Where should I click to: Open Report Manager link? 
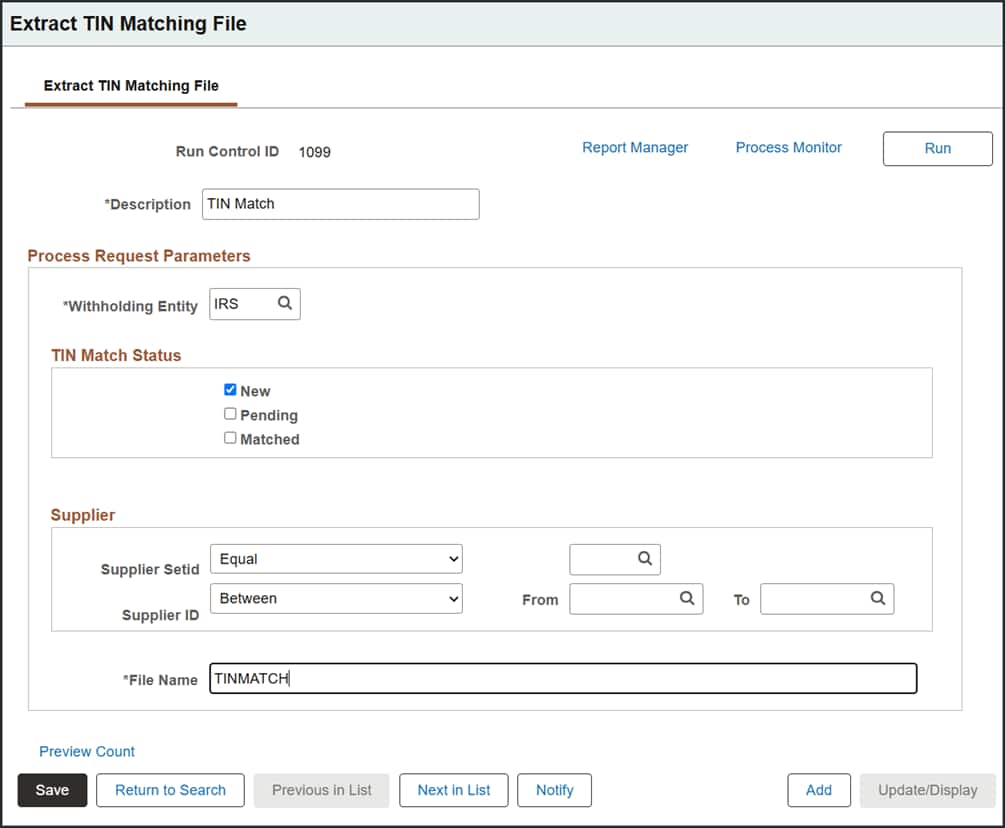pyautogui.click(x=635, y=147)
